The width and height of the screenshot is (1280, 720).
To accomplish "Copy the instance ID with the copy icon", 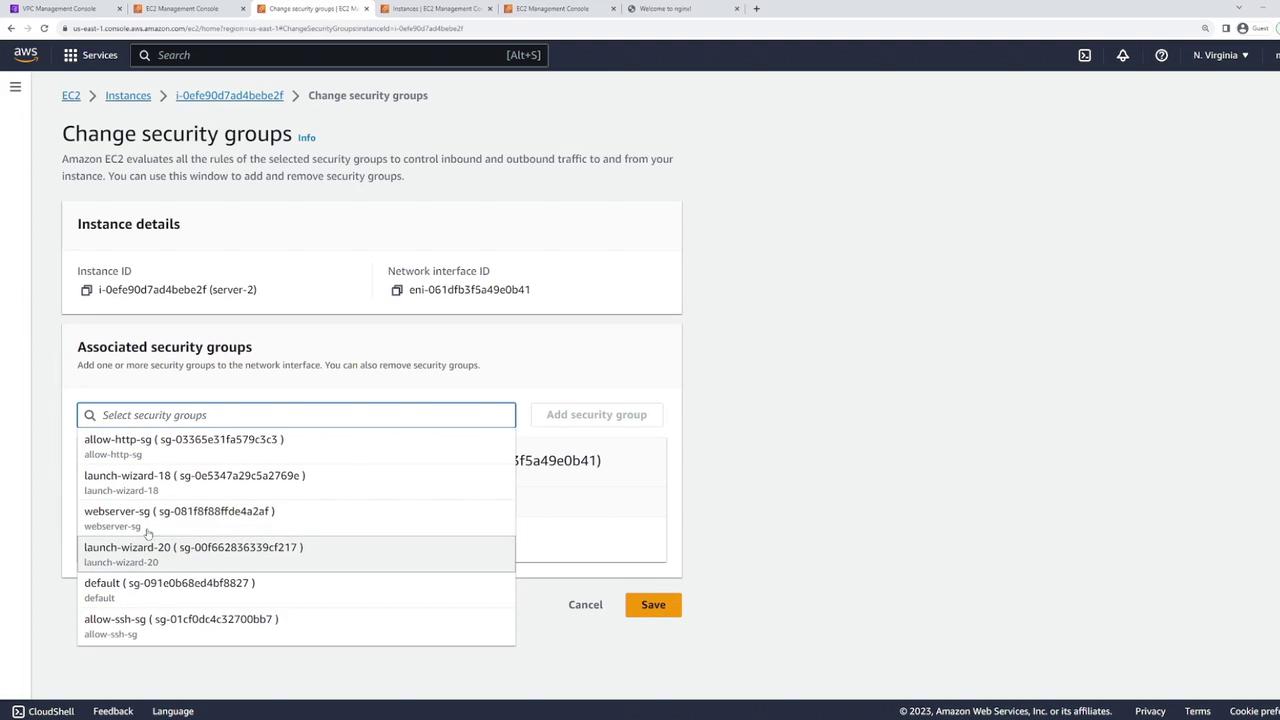I will coord(86,290).
